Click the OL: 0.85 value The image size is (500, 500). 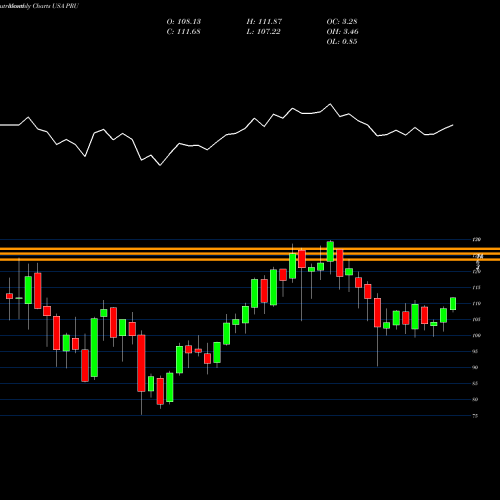342,42
